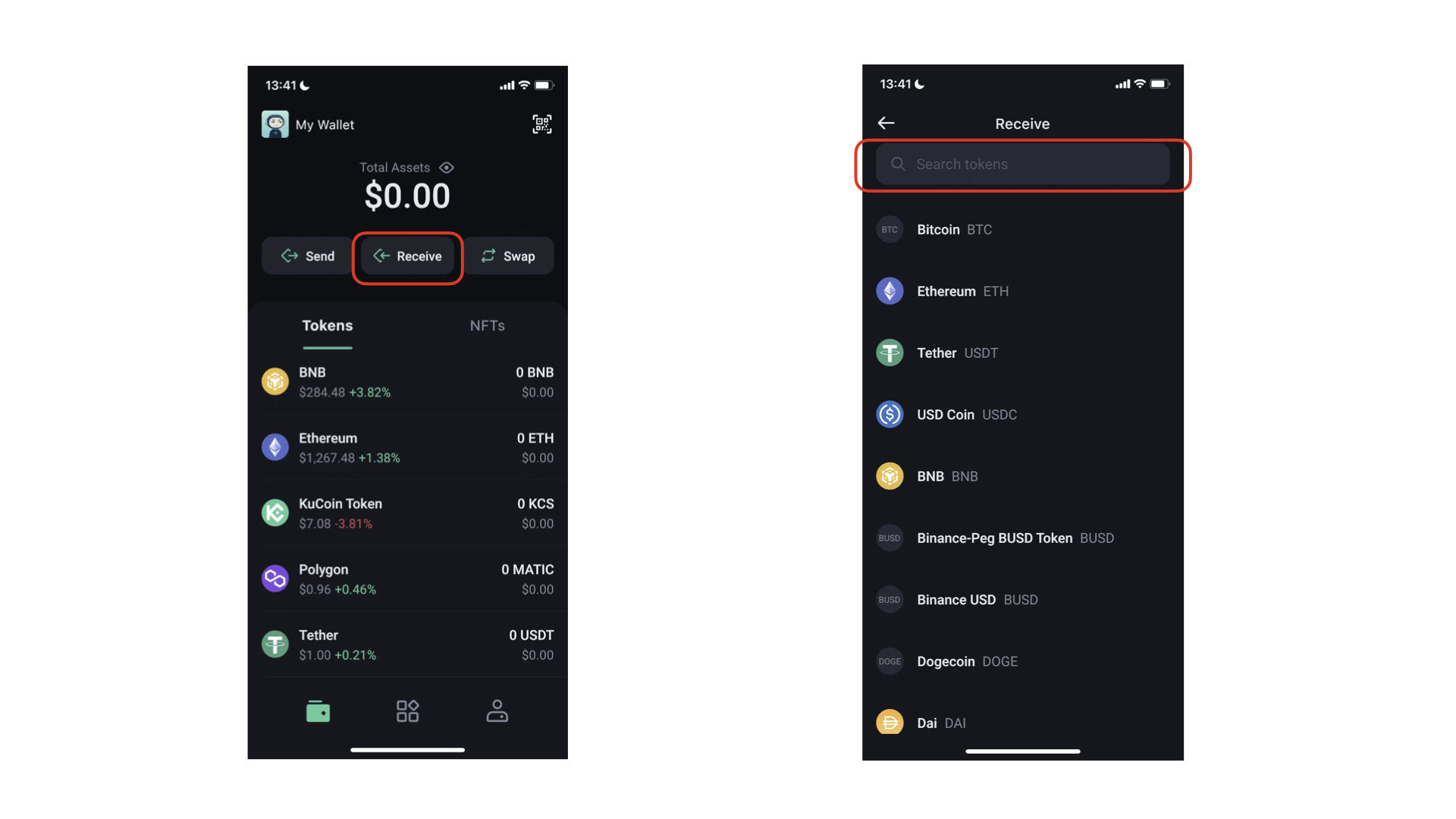Tap the home wallet icon bottom bar

[x=319, y=710]
